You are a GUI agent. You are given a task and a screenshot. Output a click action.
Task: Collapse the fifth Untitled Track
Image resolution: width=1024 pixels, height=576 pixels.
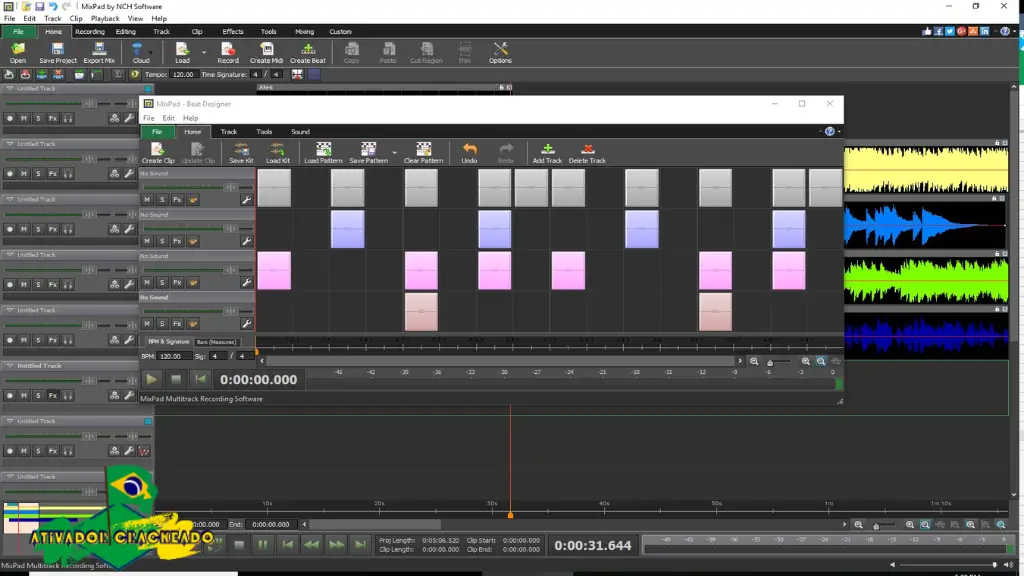[10, 310]
